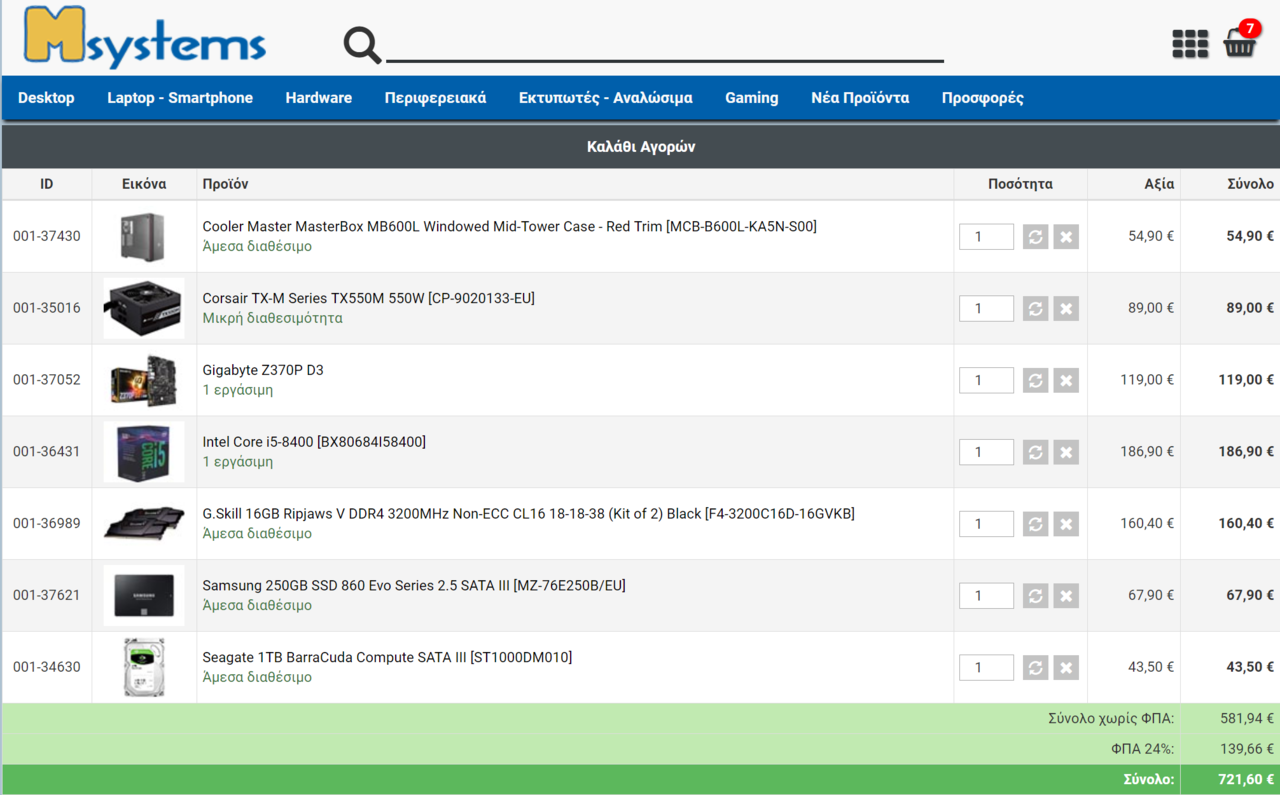Click the Gigabyte motherboard thumbnail
The width and height of the screenshot is (1280, 795).
pyautogui.click(x=144, y=380)
